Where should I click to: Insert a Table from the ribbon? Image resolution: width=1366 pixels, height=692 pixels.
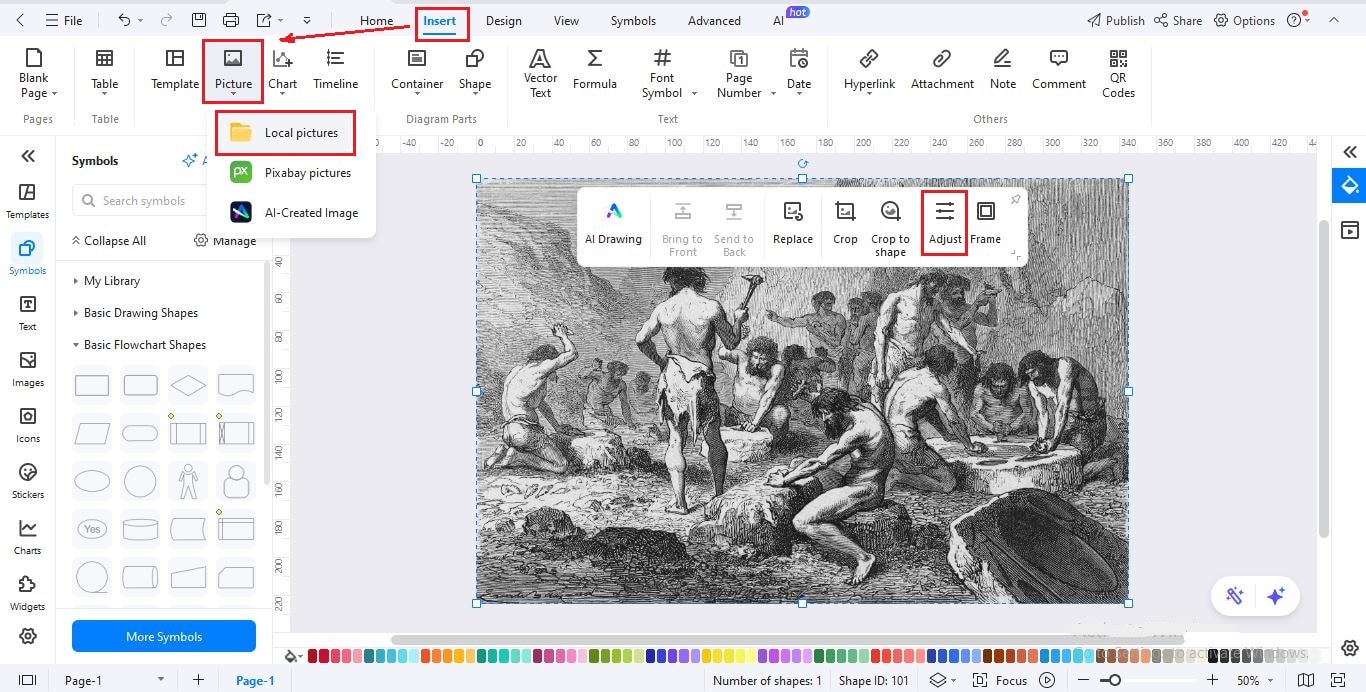104,70
